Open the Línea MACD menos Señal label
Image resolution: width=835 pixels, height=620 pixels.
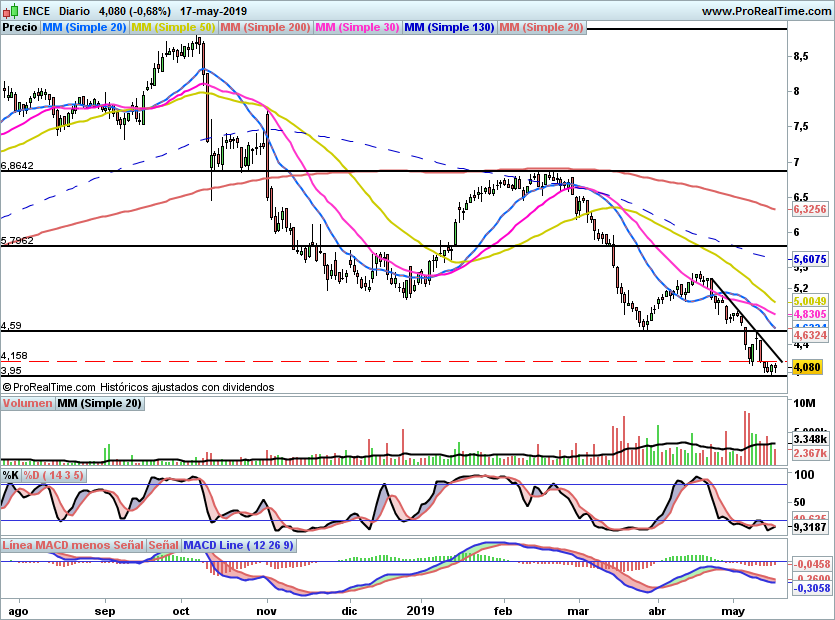73,545
